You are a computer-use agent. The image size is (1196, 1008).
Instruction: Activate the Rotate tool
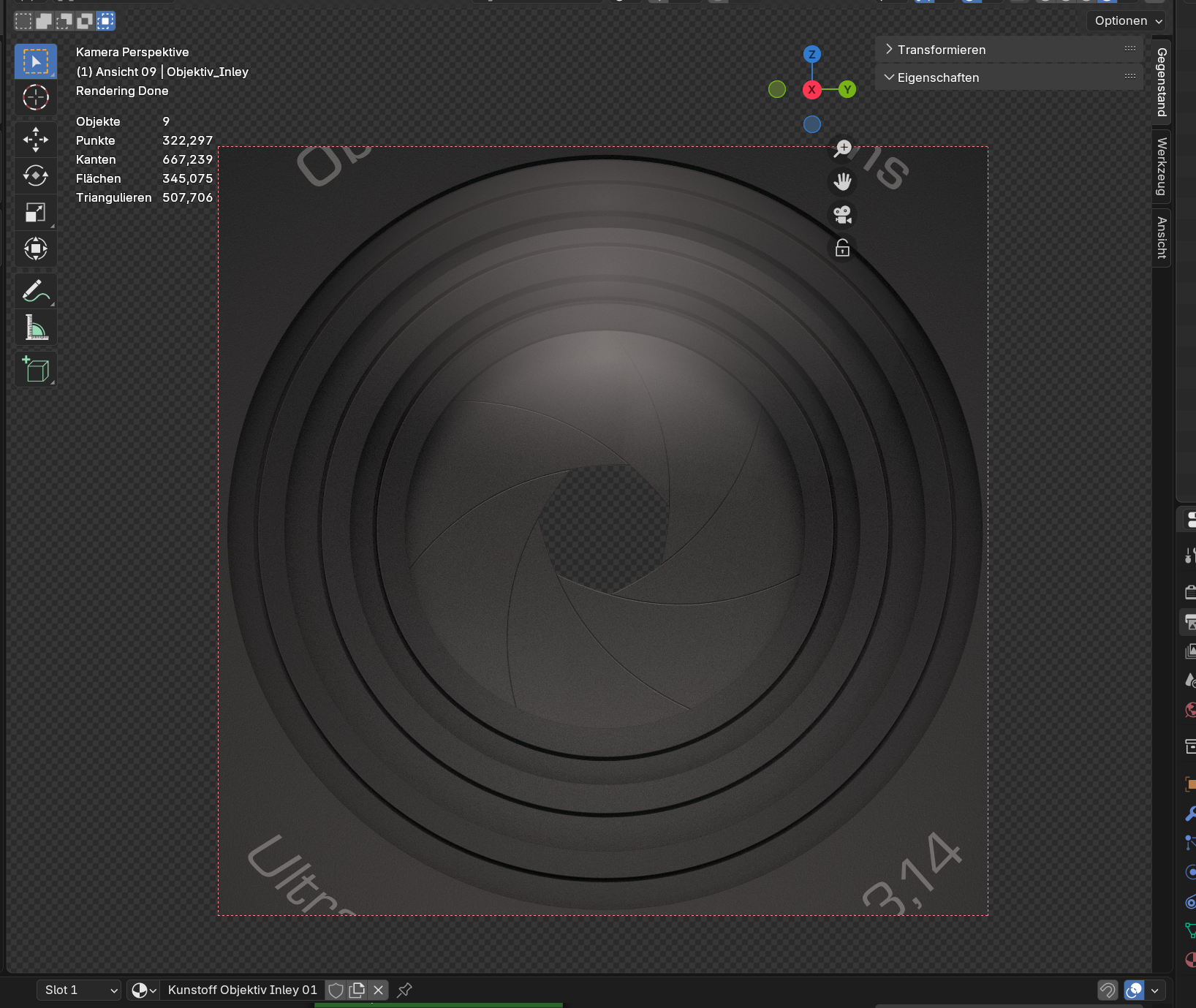pyautogui.click(x=35, y=175)
